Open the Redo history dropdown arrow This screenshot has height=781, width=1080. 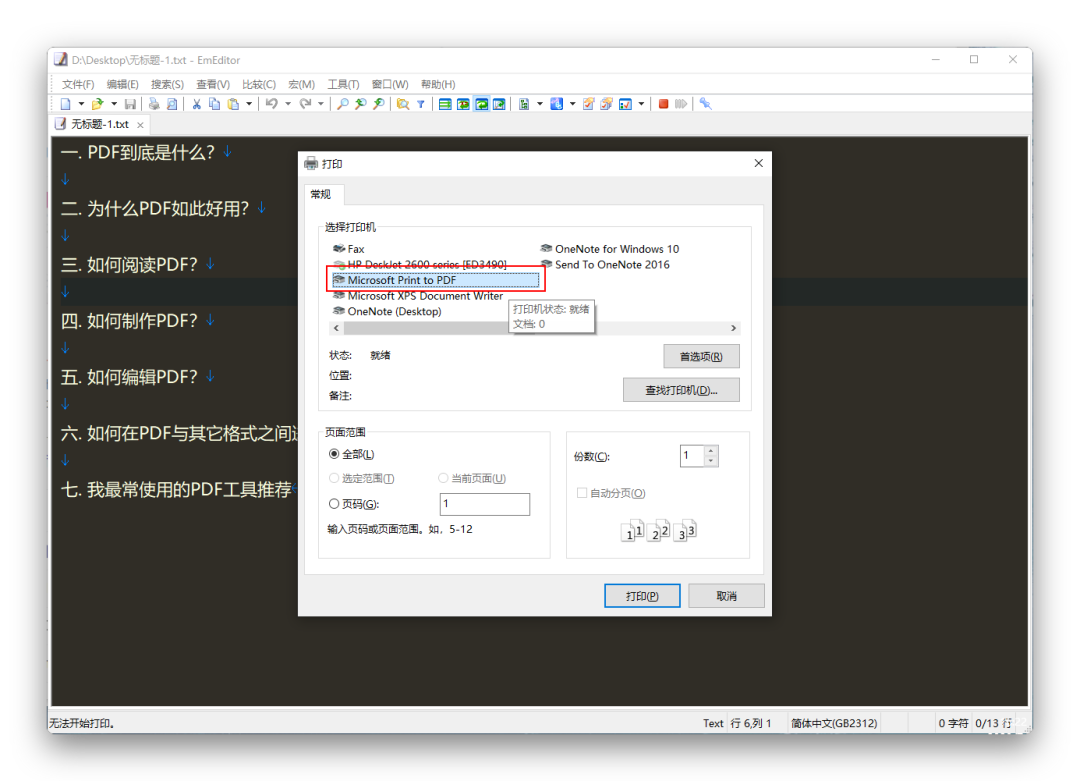click(321, 104)
